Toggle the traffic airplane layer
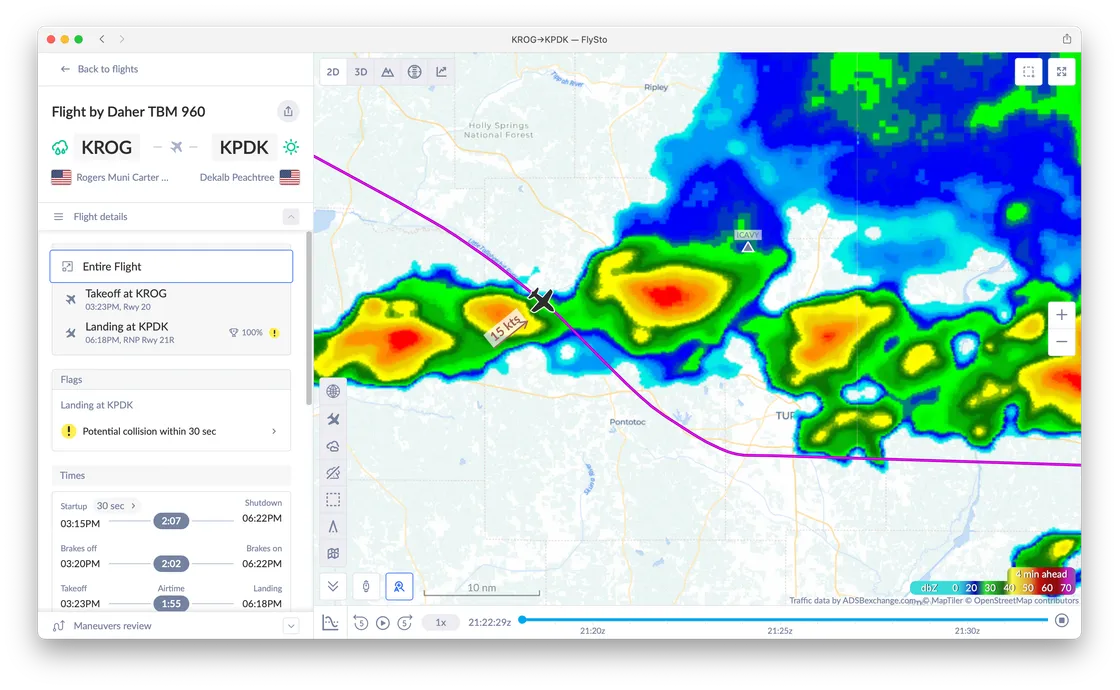1120x690 pixels. point(333,419)
